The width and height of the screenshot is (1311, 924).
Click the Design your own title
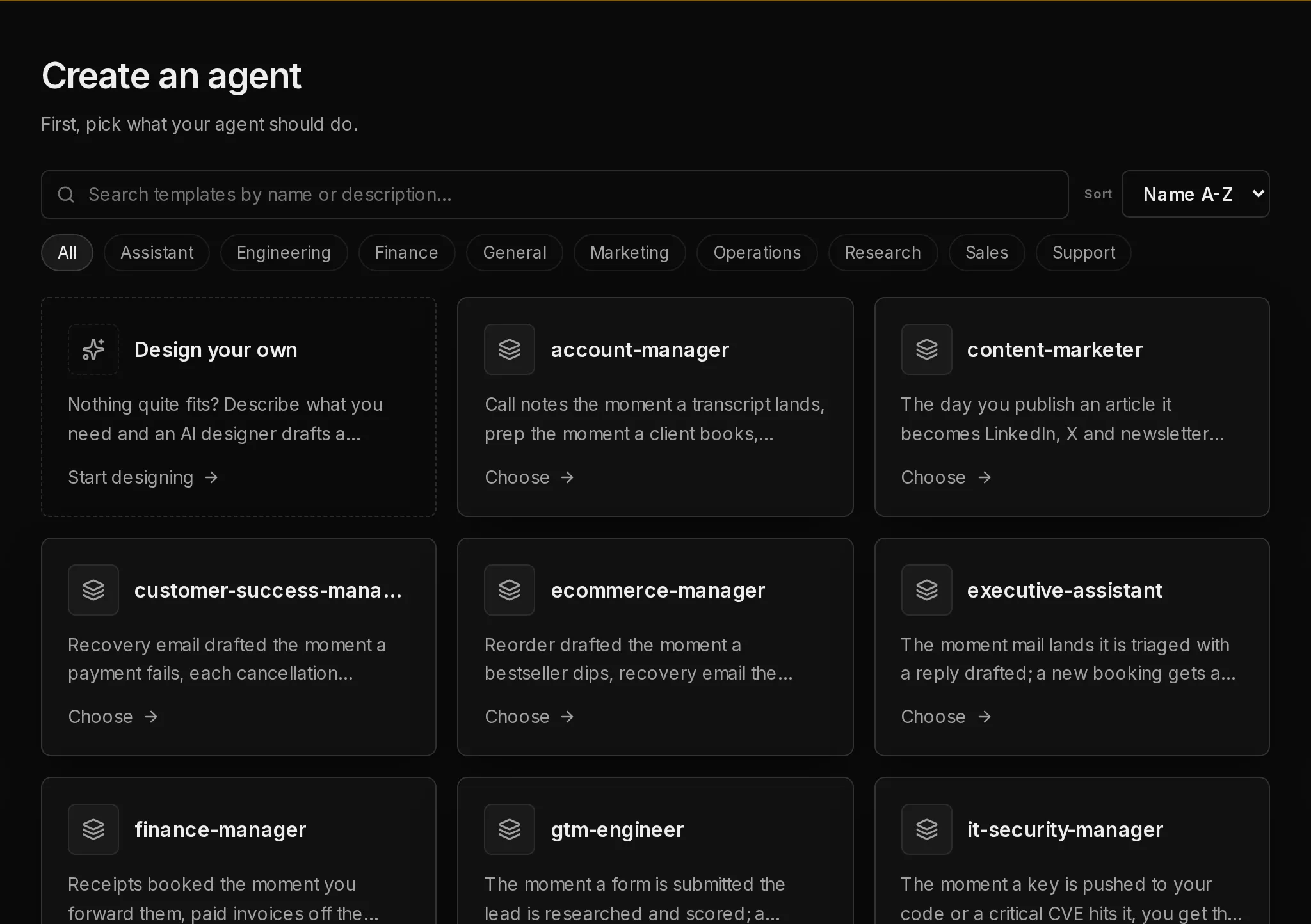tap(216, 350)
